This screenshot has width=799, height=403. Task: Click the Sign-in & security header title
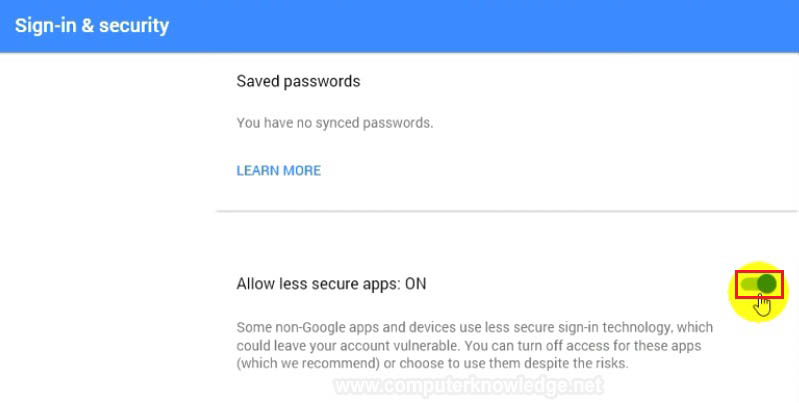coord(92,25)
